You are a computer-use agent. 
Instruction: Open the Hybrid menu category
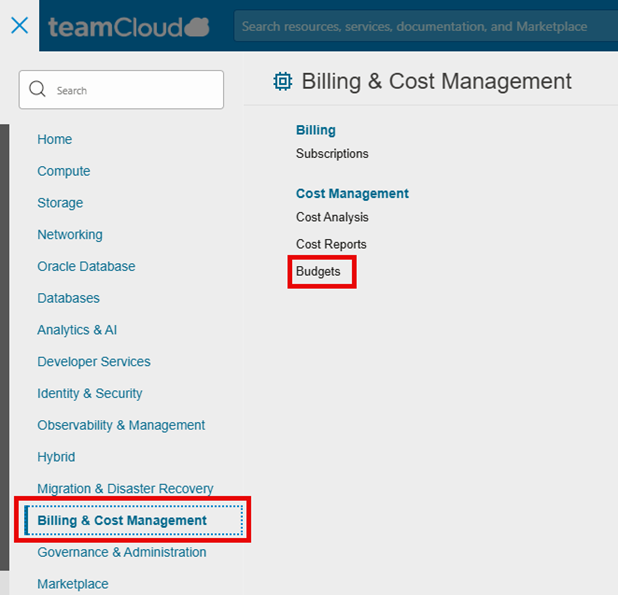(56, 457)
